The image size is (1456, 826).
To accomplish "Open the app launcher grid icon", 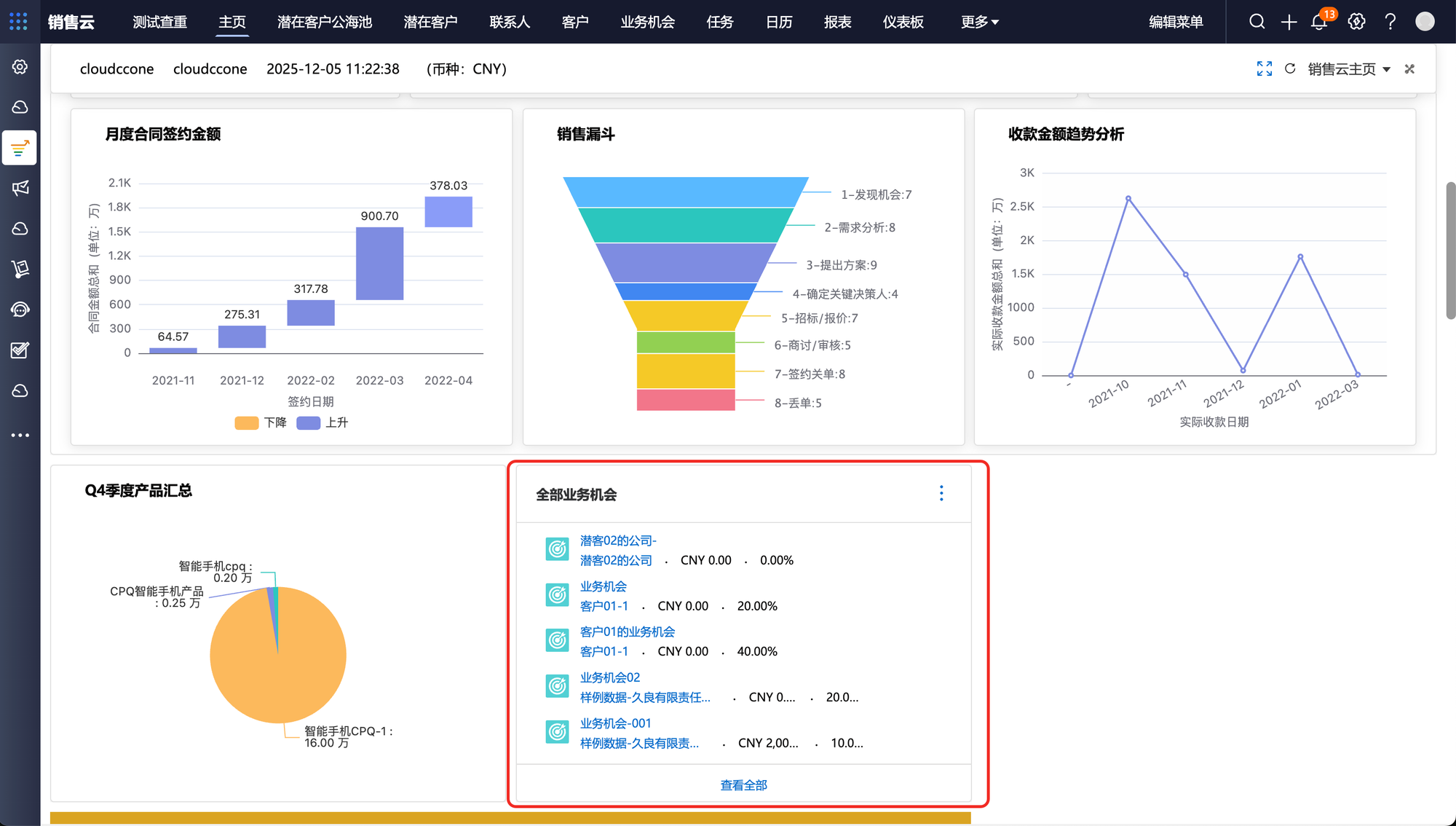I will tap(19, 22).
